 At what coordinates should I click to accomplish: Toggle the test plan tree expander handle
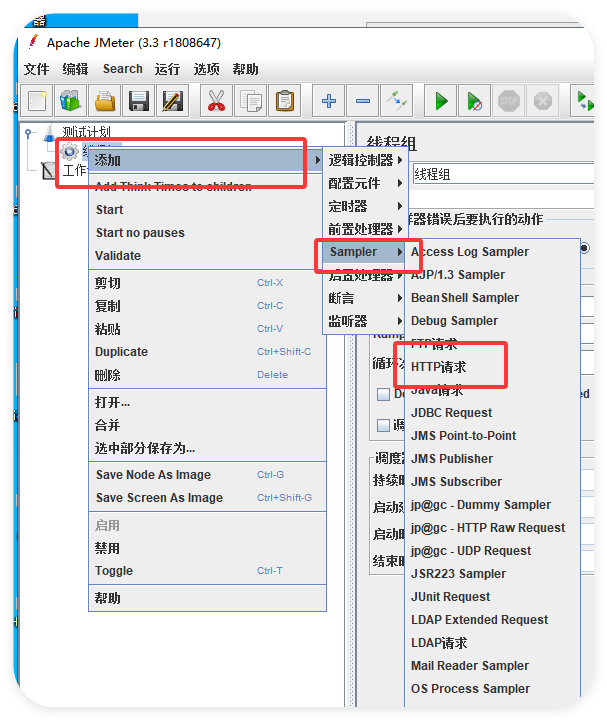pyautogui.click(x=28, y=133)
